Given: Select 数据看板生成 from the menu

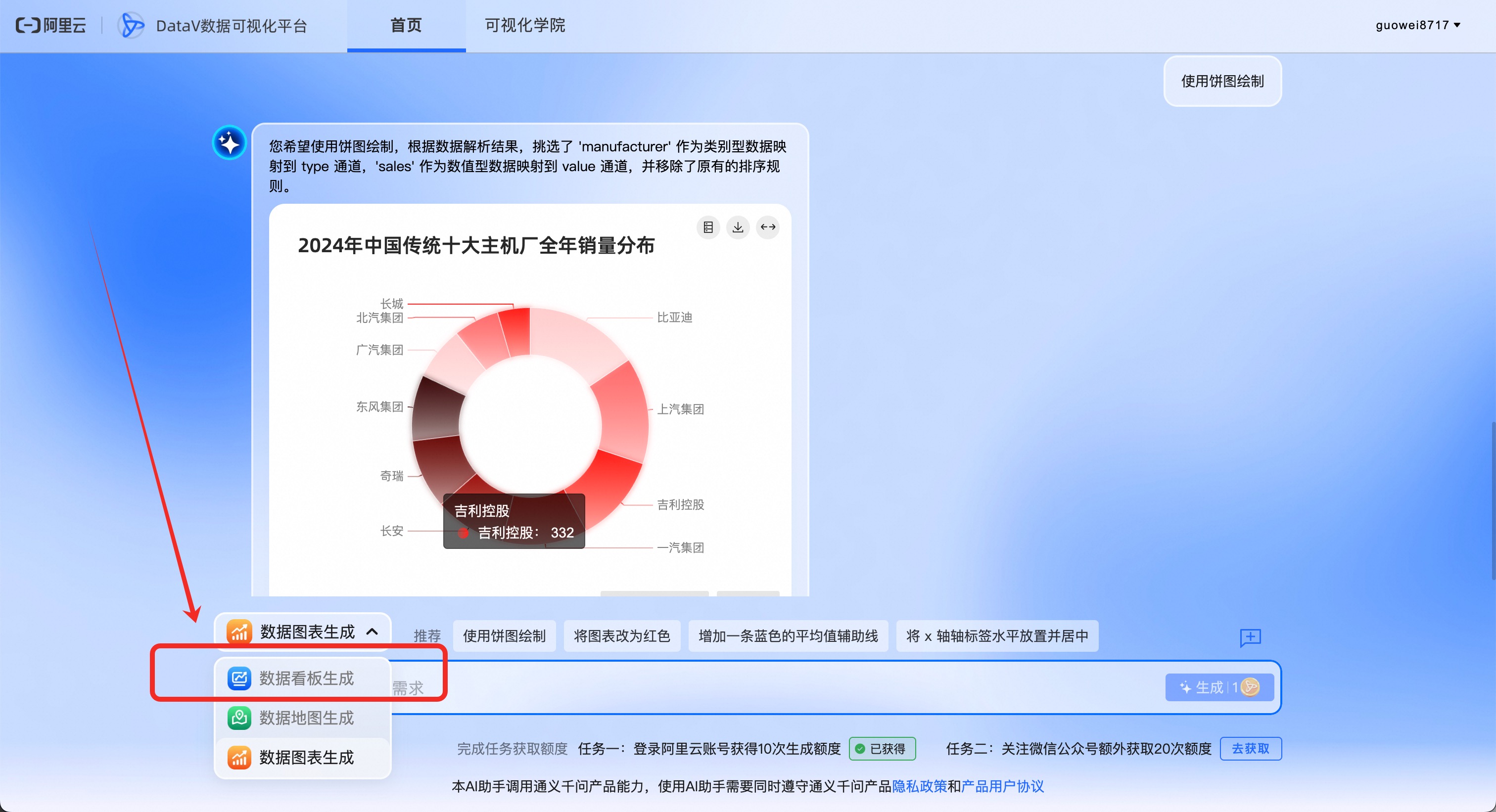Looking at the screenshot, I should tap(303, 678).
